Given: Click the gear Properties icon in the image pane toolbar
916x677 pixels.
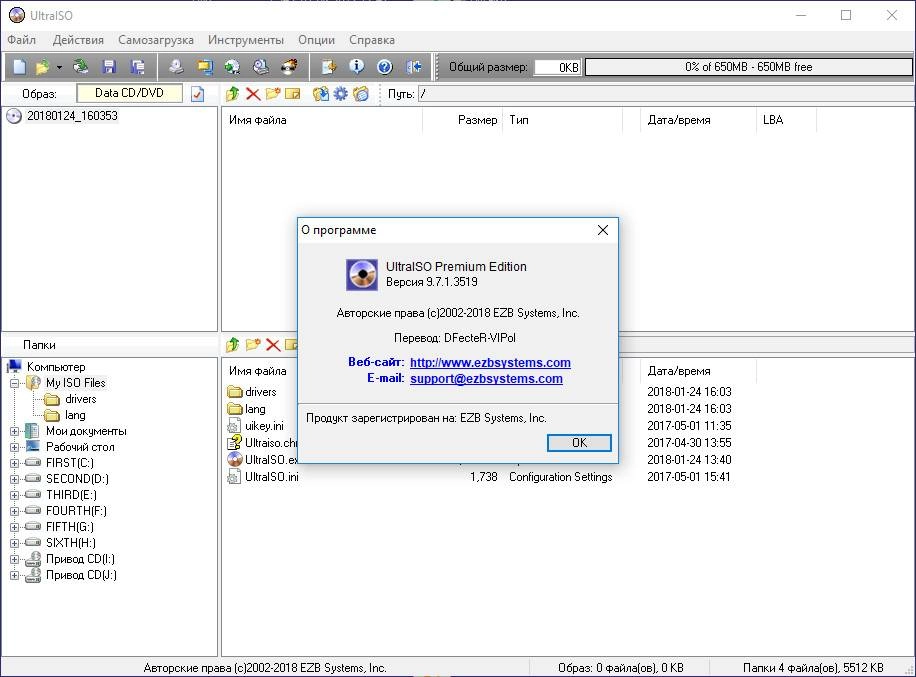Looking at the screenshot, I should tap(341, 93).
